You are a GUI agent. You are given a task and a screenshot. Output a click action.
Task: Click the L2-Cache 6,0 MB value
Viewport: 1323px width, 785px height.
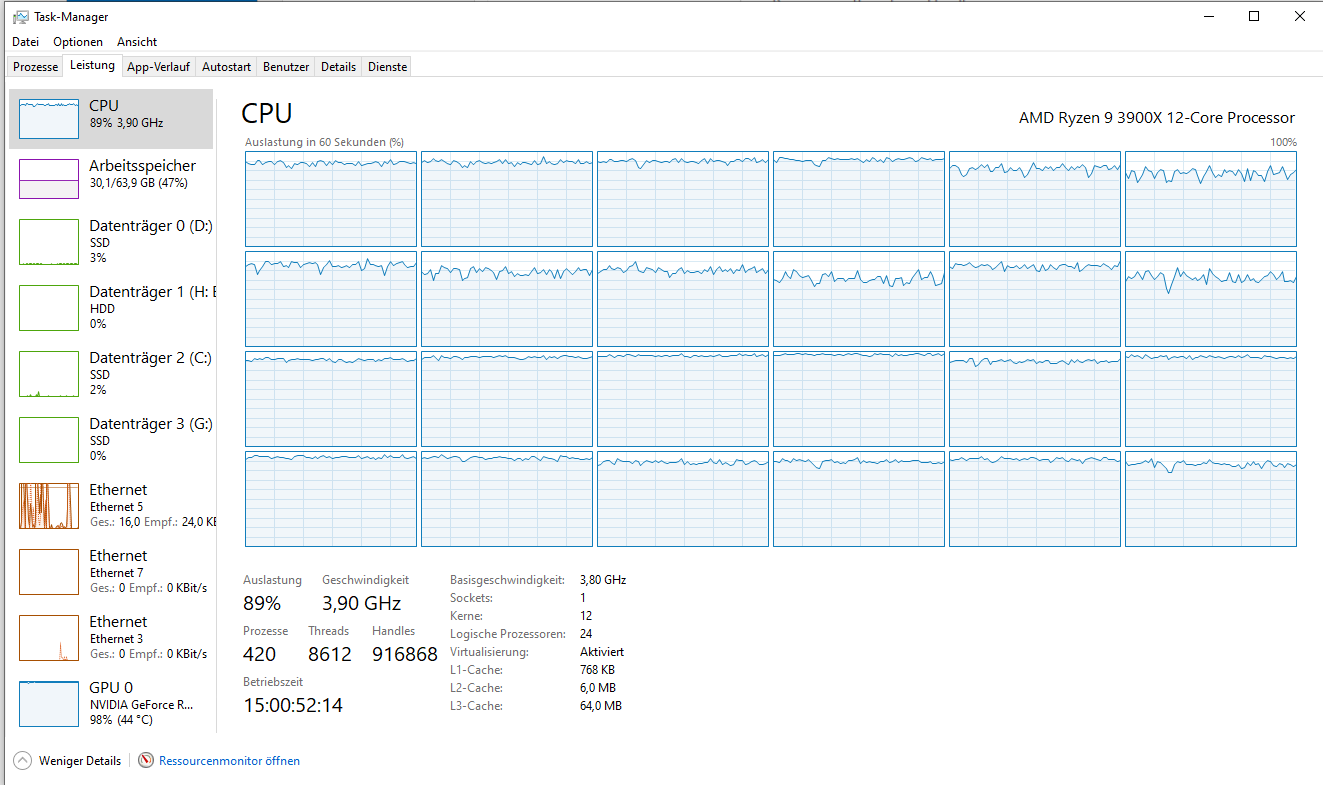coord(598,688)
